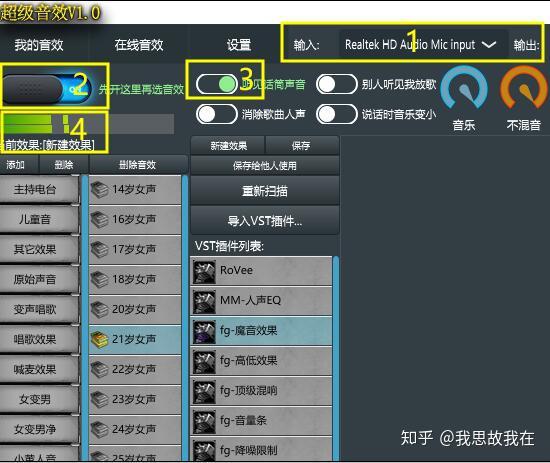Enable 说话时音乐变小 switch
Viewport: 550px width, 463px height.
(x=337, y=114)
